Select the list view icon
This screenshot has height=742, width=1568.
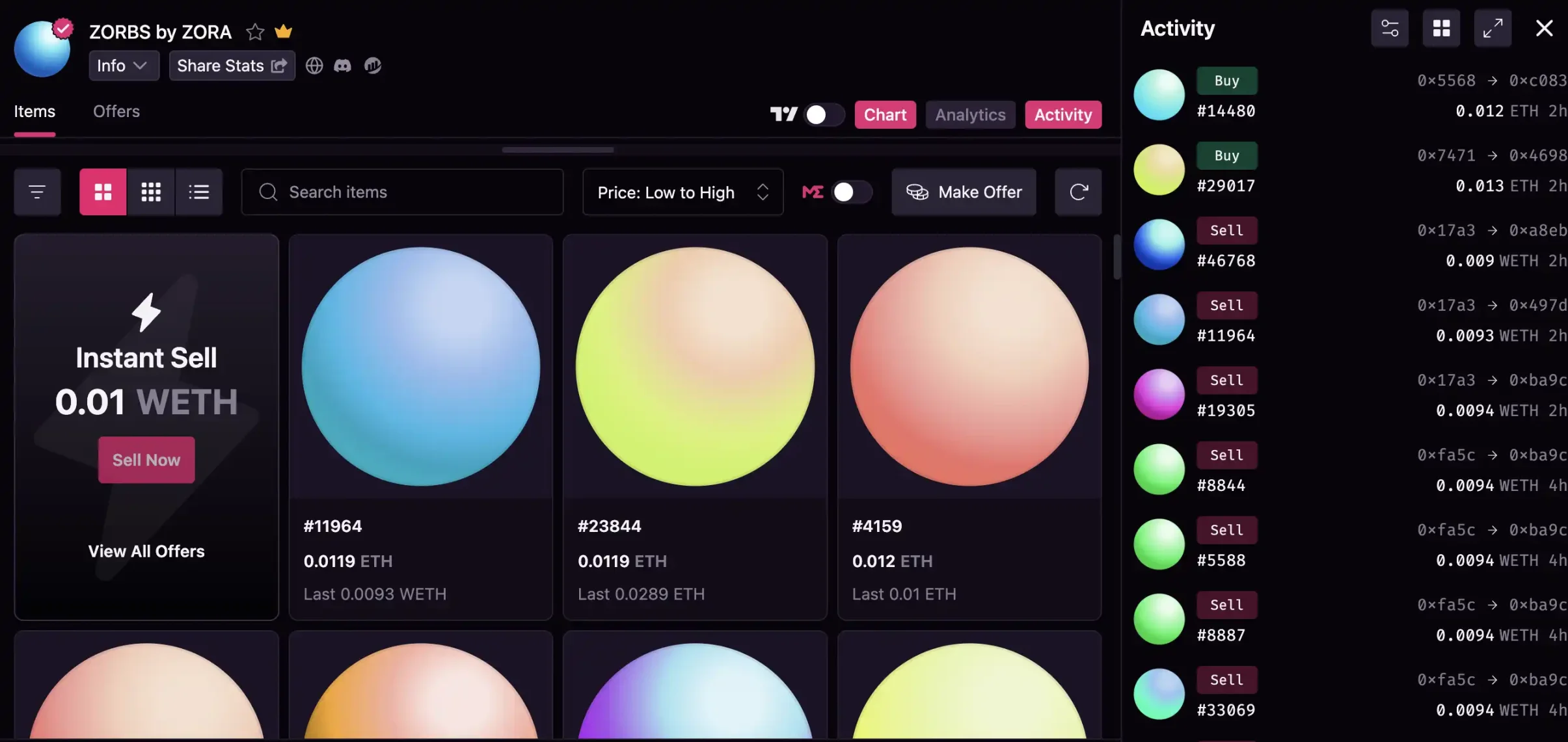(x=198, y=192)
